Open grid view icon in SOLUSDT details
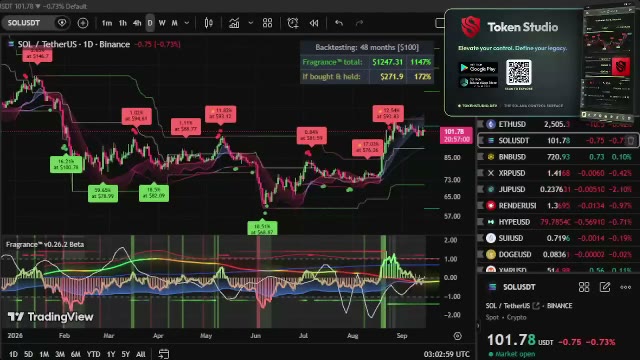Image resolution: width=640 pixels, height=360 pixels. coord(584,287)
